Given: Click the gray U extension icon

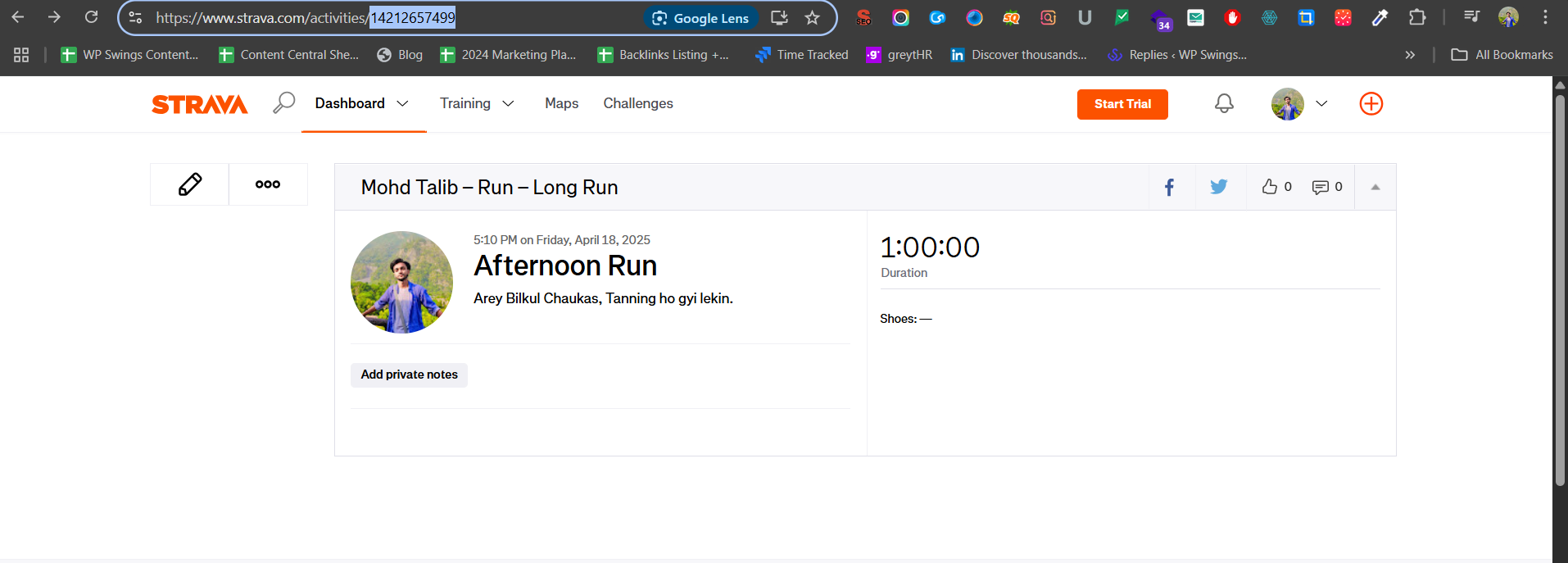Looking at the screenshot, I should [1085, 17].
